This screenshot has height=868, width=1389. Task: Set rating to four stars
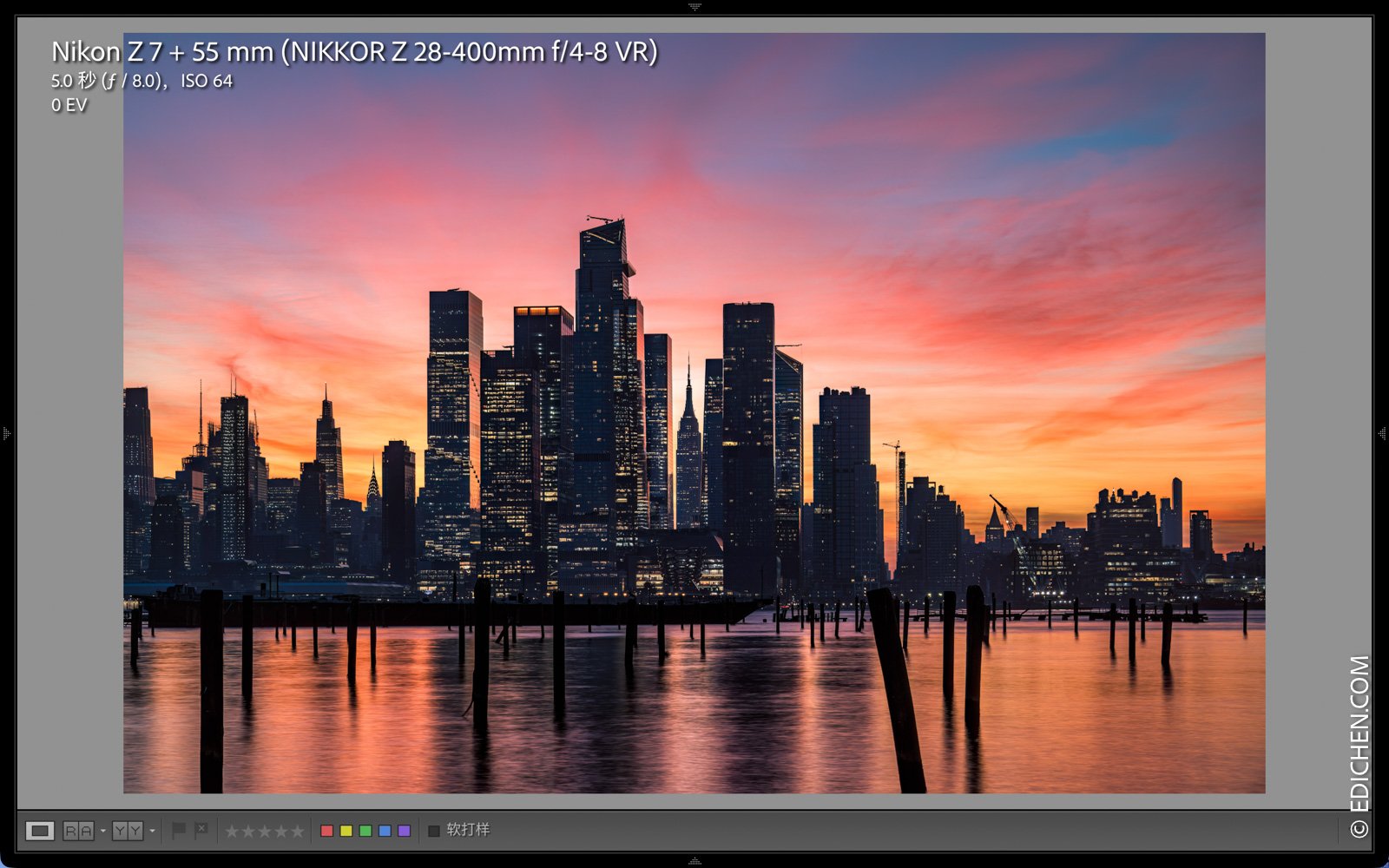click(x=281, y=831)
